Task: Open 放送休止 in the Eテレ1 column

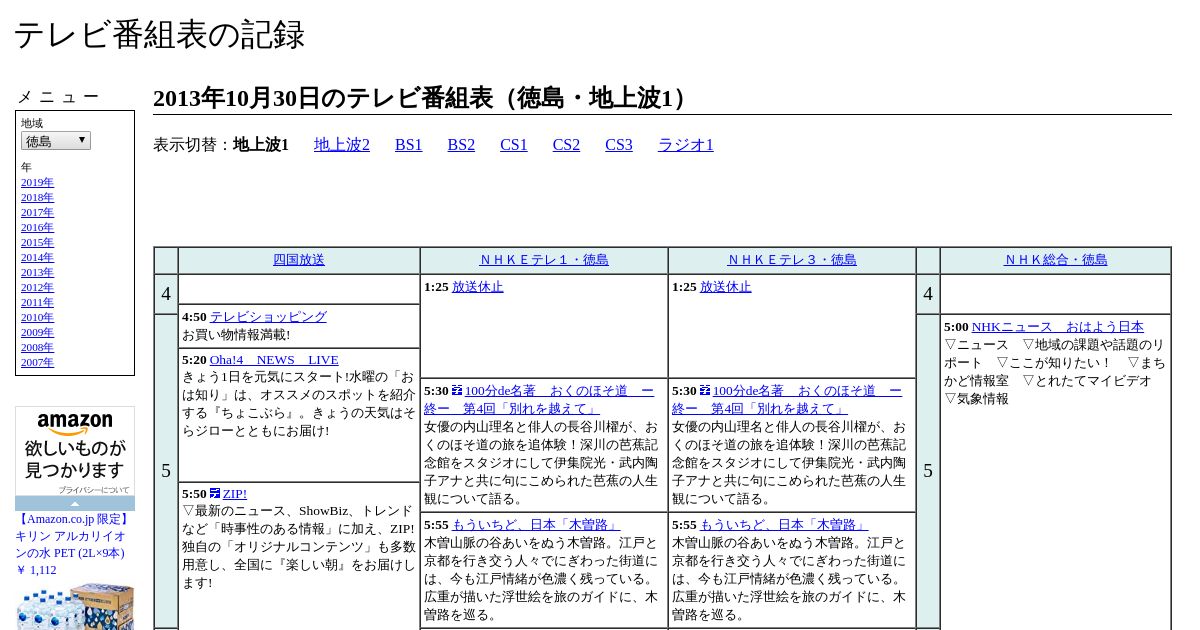Action: tap(478, 286)
